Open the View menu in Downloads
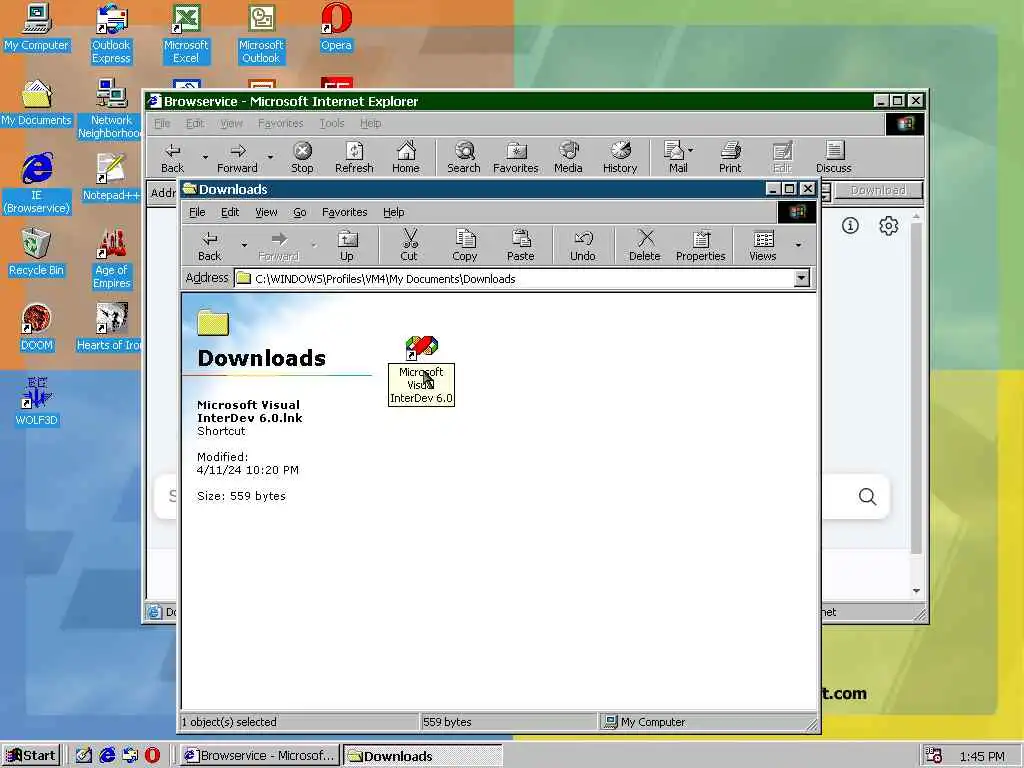This screenshot has width=1024, height=768. click(x=266, y=212)
